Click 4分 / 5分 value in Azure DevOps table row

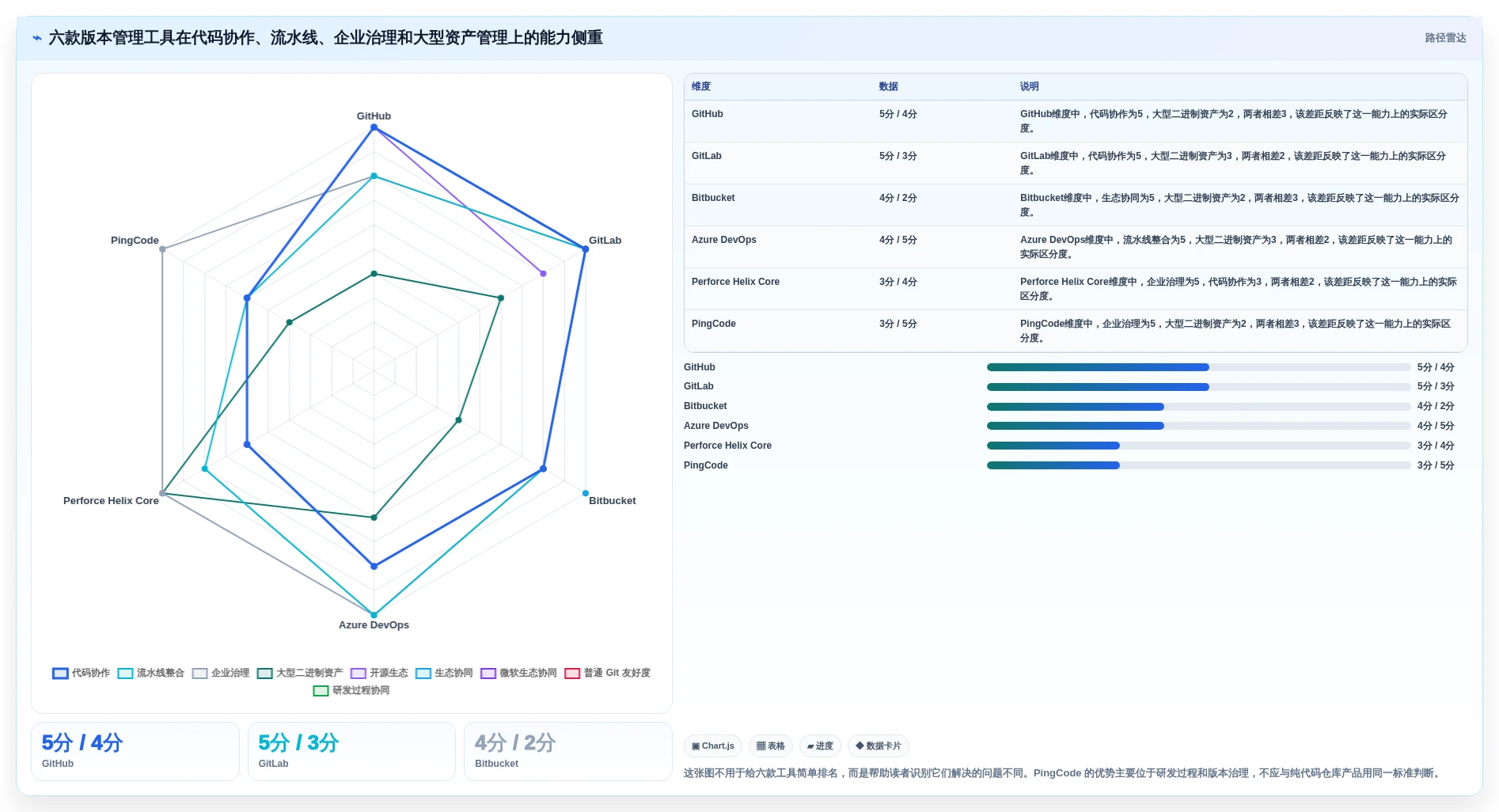tap(898, 240)
